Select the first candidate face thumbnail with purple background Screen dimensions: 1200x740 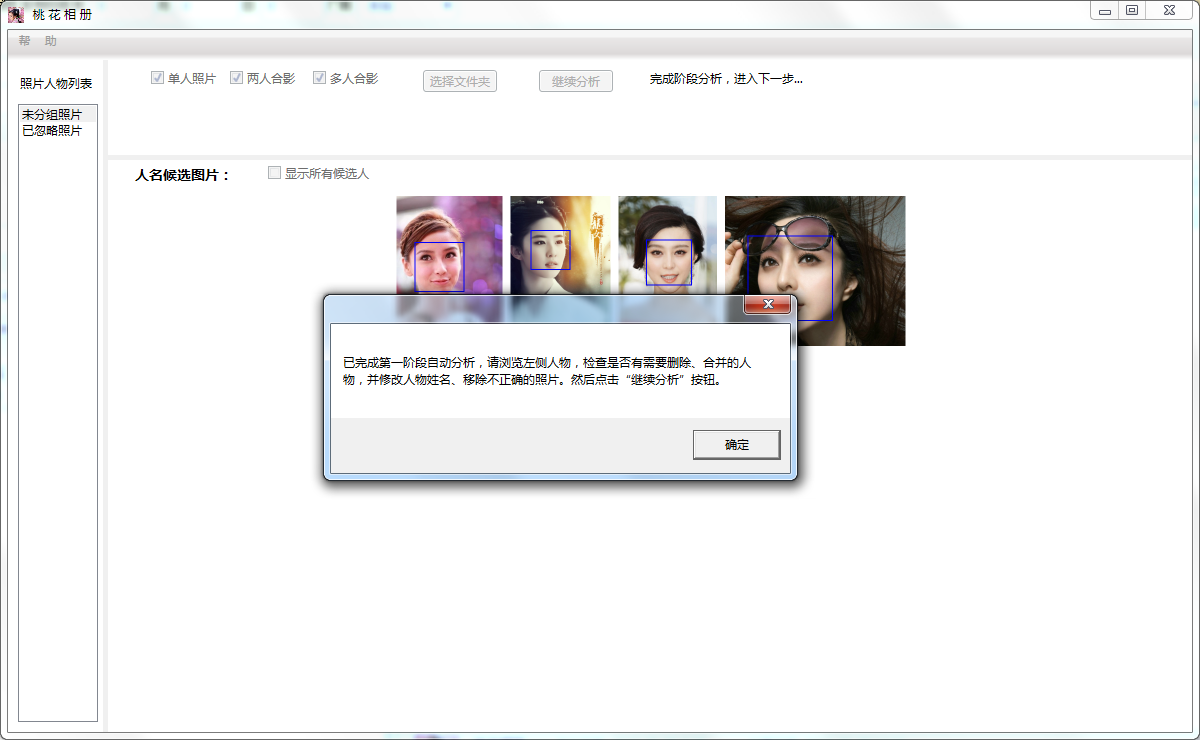click(449, 245)
